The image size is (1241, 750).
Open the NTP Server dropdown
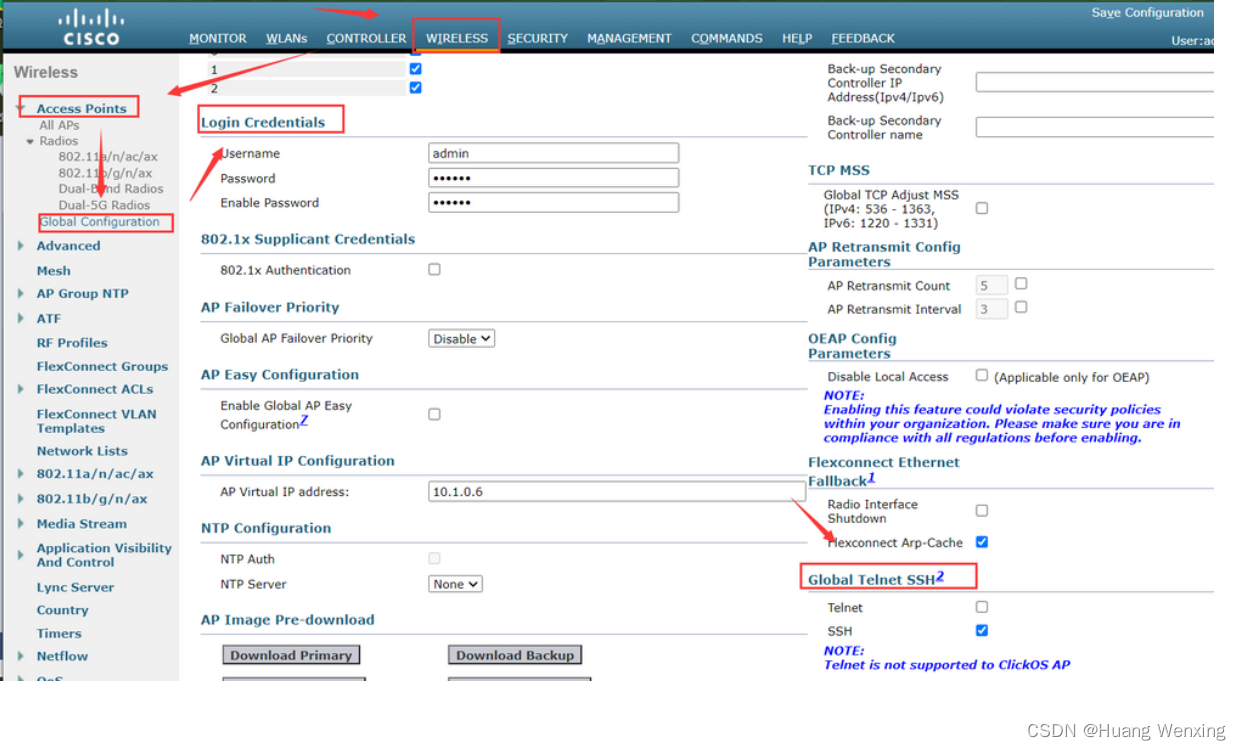[x=455, y=584]
